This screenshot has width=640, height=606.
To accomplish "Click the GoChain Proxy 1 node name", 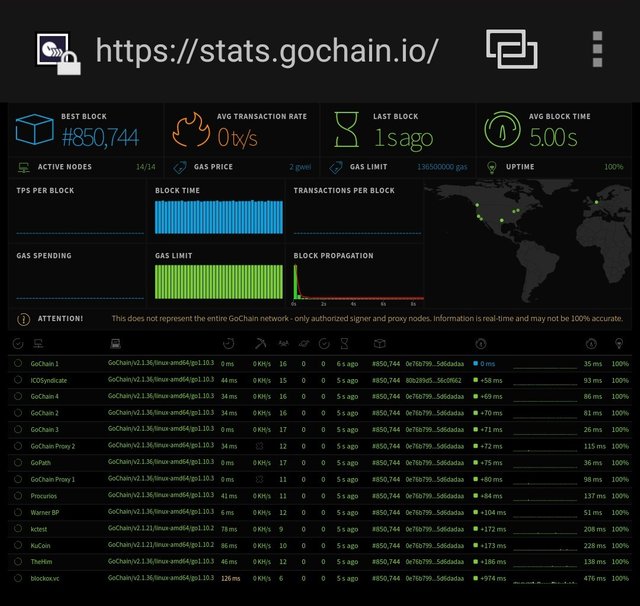I will [x=53, y=479].
